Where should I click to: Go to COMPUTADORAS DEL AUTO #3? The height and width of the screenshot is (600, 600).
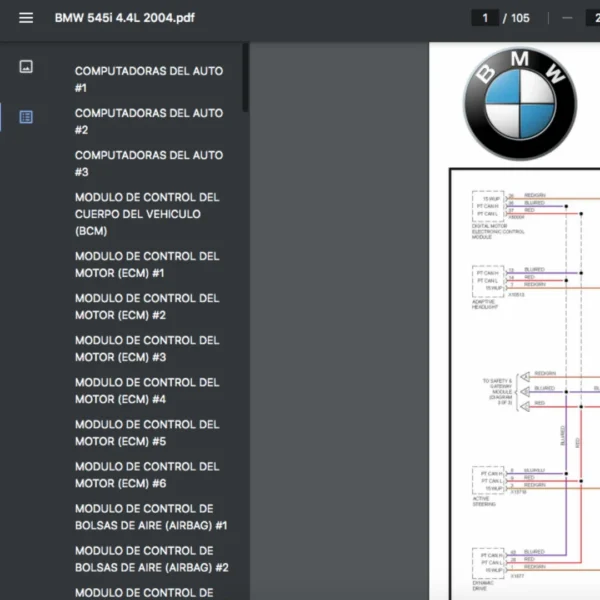148,164
